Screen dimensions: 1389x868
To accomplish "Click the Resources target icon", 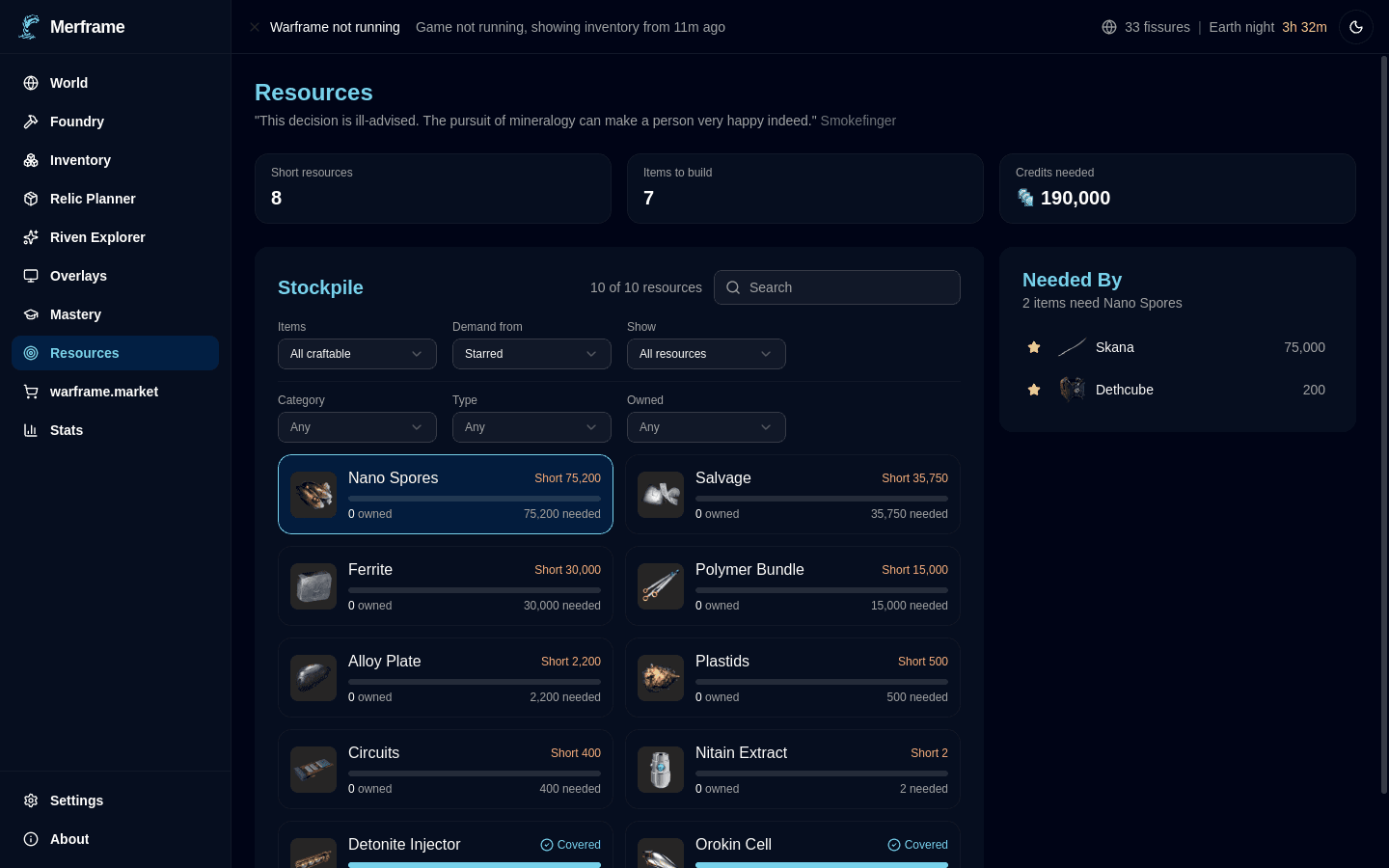I will tap(31, 353).
